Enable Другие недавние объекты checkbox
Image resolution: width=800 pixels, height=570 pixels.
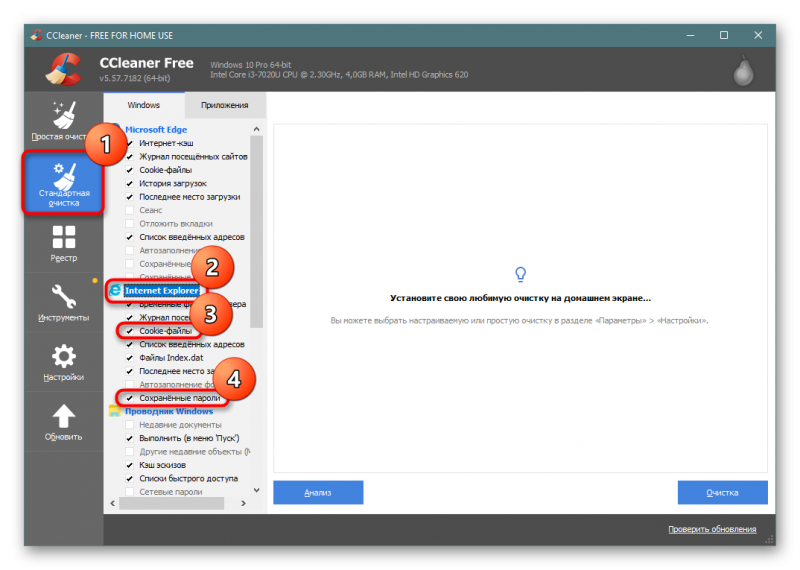coord(130,452)
